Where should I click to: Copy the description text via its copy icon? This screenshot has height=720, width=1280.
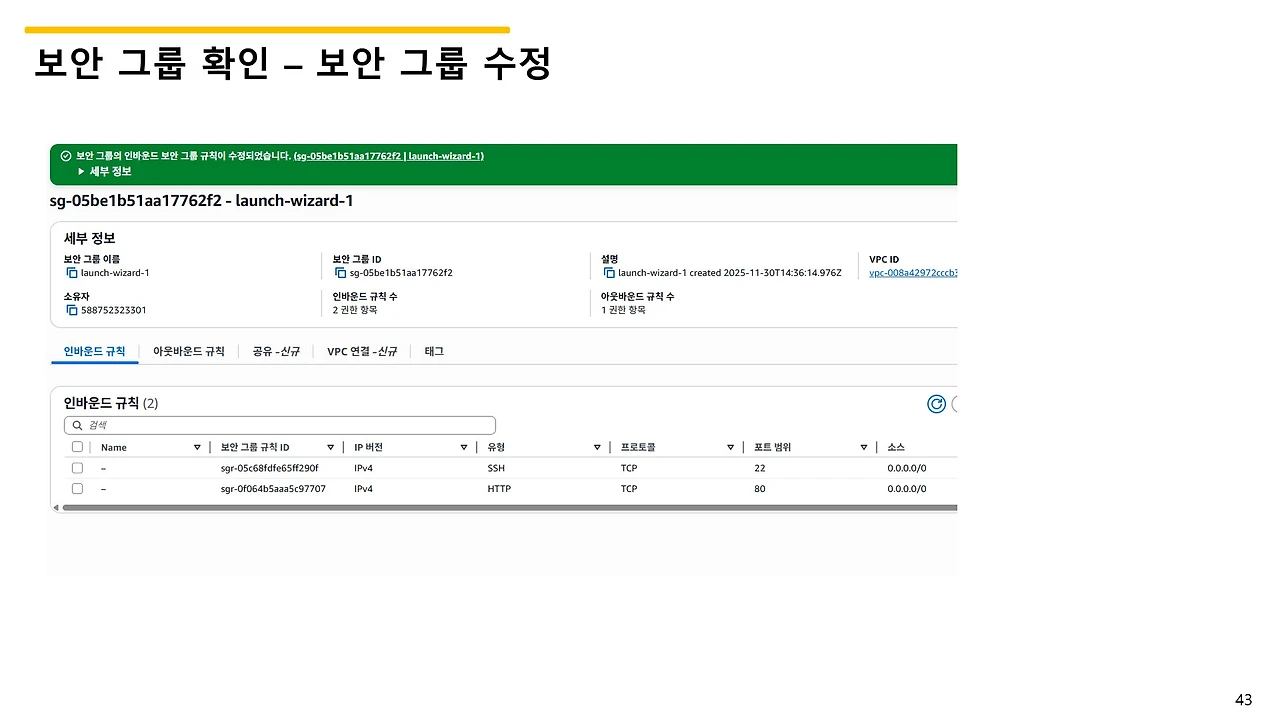coord(609,272)
